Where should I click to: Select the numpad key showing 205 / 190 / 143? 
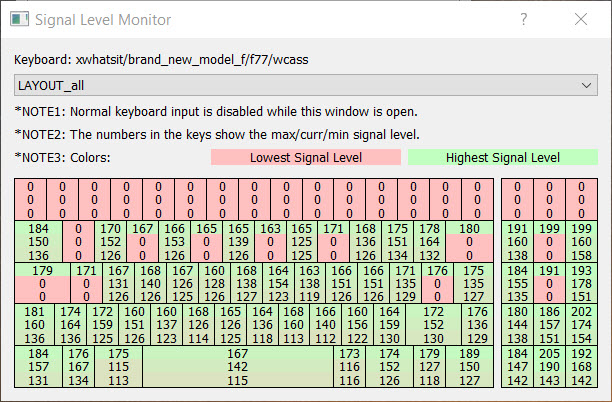549,367
